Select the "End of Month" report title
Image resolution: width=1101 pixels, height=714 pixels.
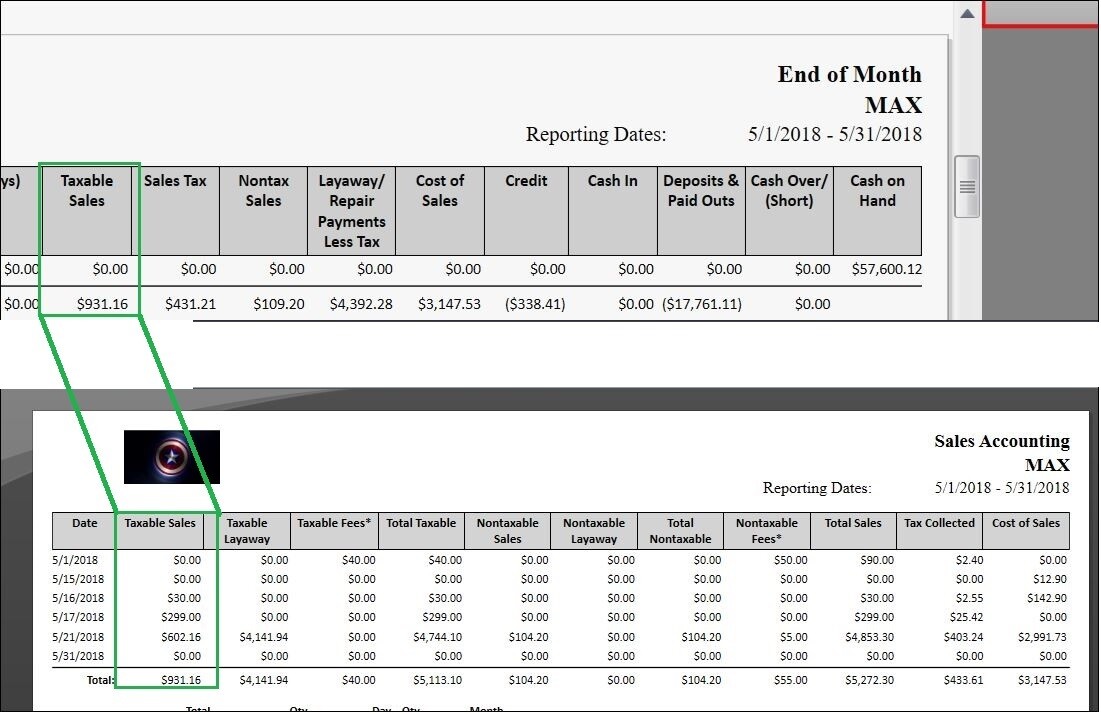(x=849, y=74)
